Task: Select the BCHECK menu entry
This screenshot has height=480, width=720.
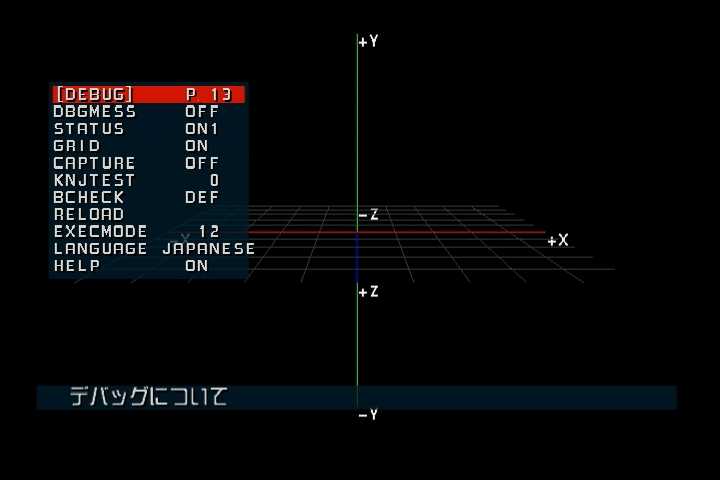Action: pos(89,198)
